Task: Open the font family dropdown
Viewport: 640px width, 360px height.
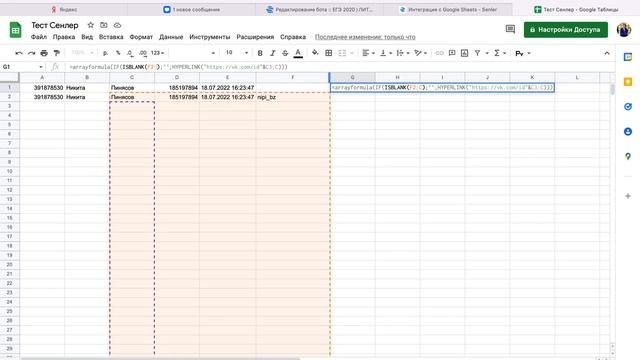Action: click(193, 53)
